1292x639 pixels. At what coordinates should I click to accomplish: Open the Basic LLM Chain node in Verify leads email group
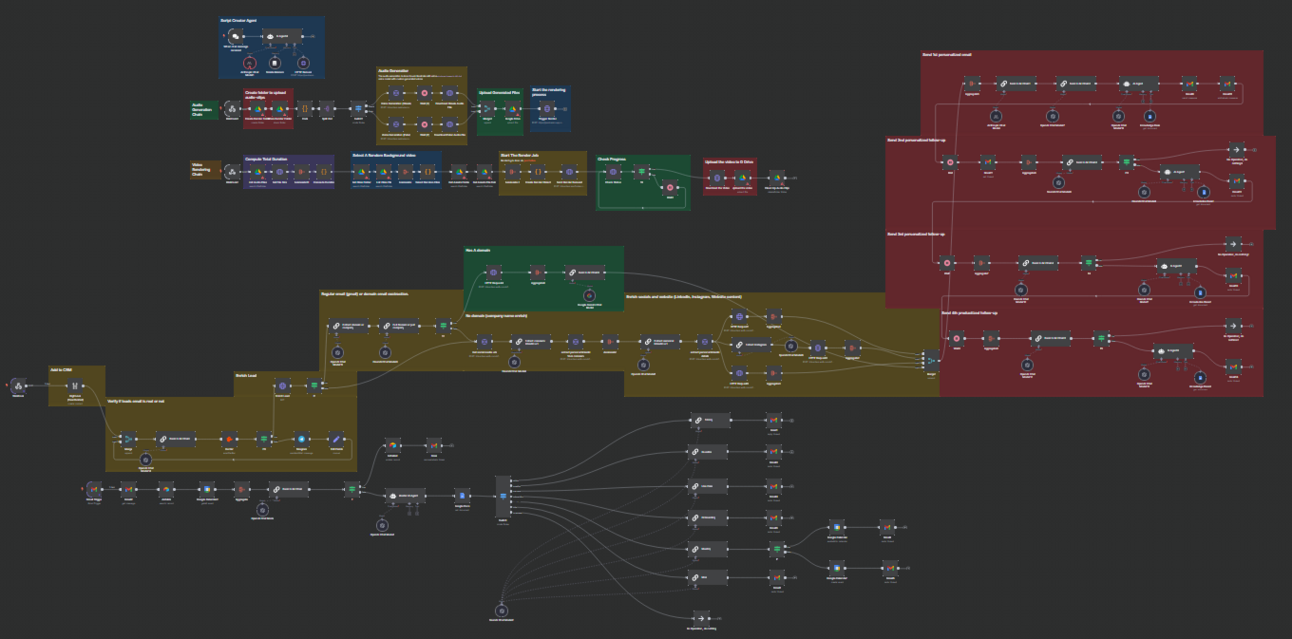coord(176,439)
